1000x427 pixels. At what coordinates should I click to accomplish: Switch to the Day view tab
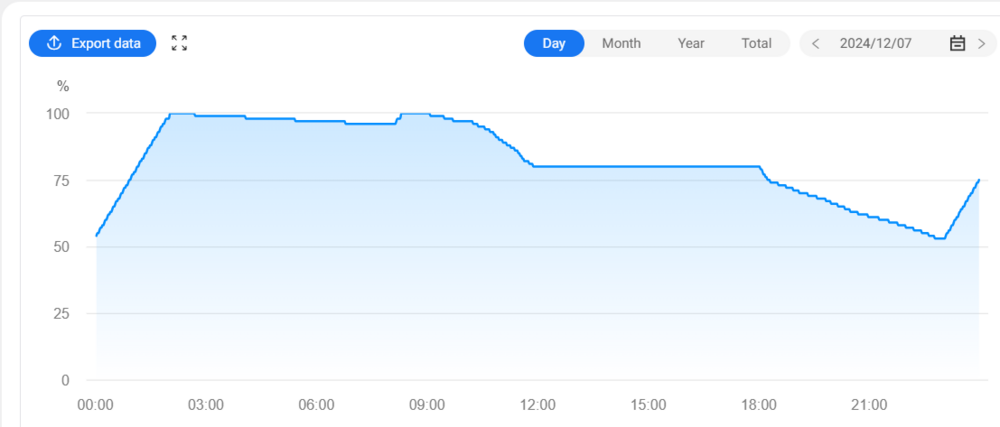click(x=554, y=43)
